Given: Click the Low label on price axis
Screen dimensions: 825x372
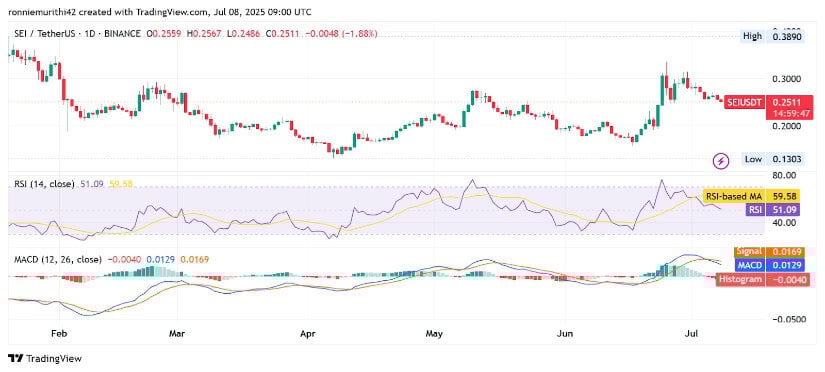Looking at the screenshot, I should pyautogui.click(x=752, y=159).
